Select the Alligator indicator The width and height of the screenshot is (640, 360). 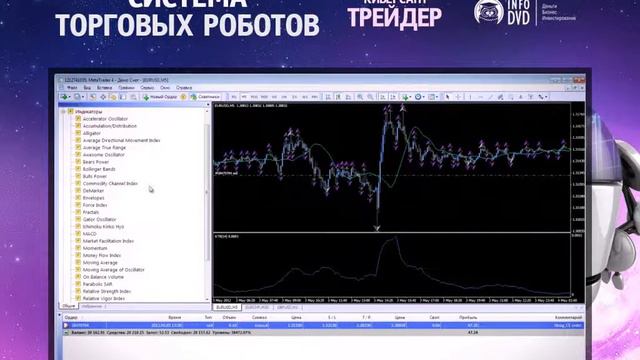coord(91,133)
